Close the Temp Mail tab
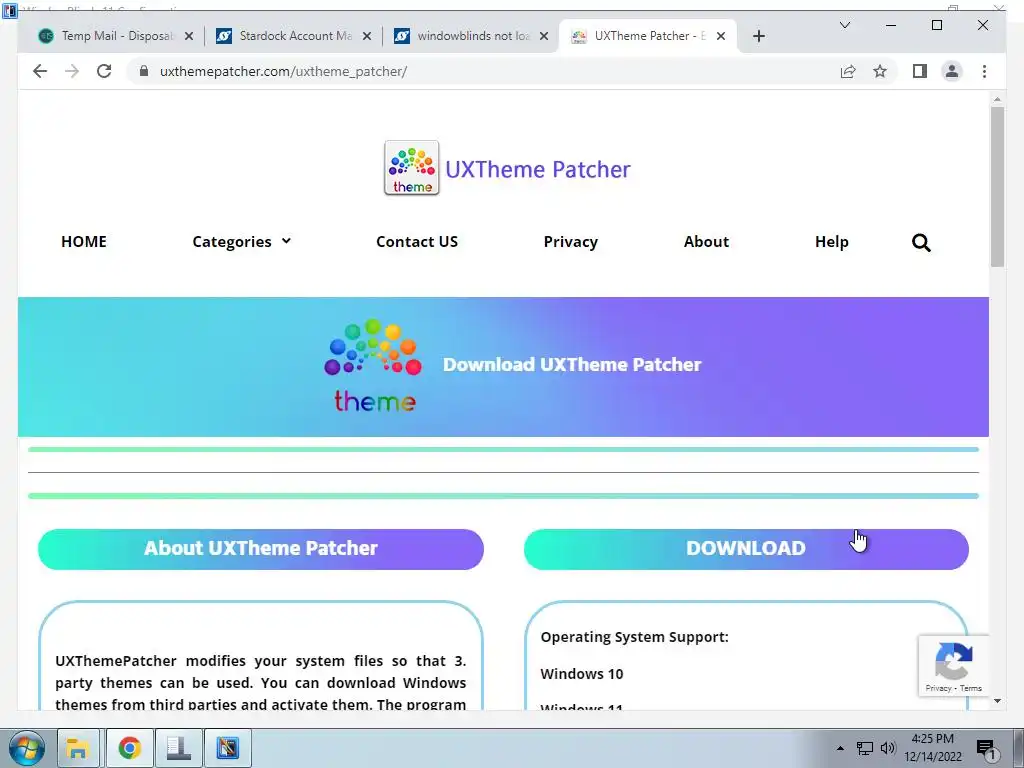Viewport: 1024px width, 768px height. [x=189, y=36]
